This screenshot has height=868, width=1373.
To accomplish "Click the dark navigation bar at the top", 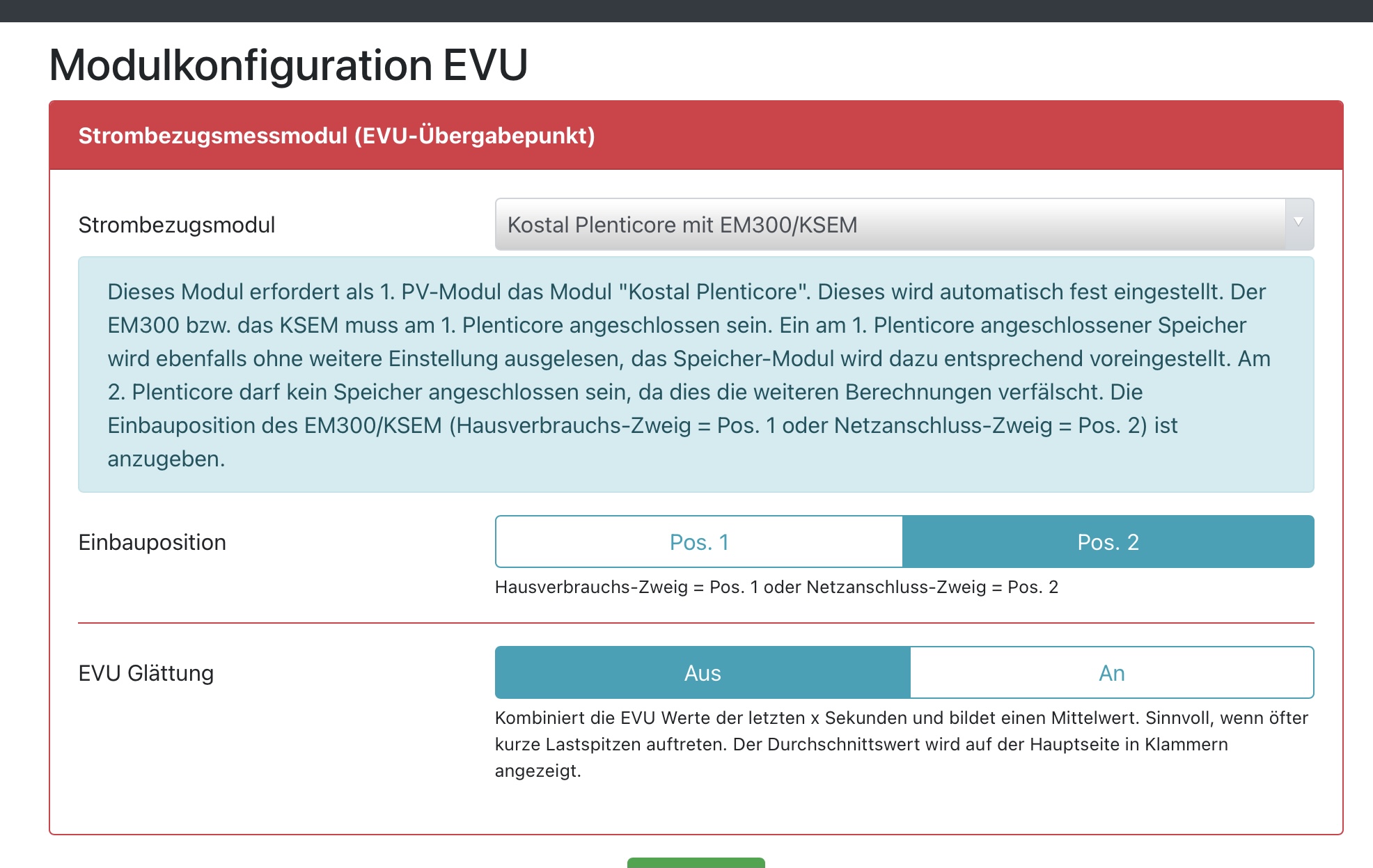I will (x=686, y=10).
